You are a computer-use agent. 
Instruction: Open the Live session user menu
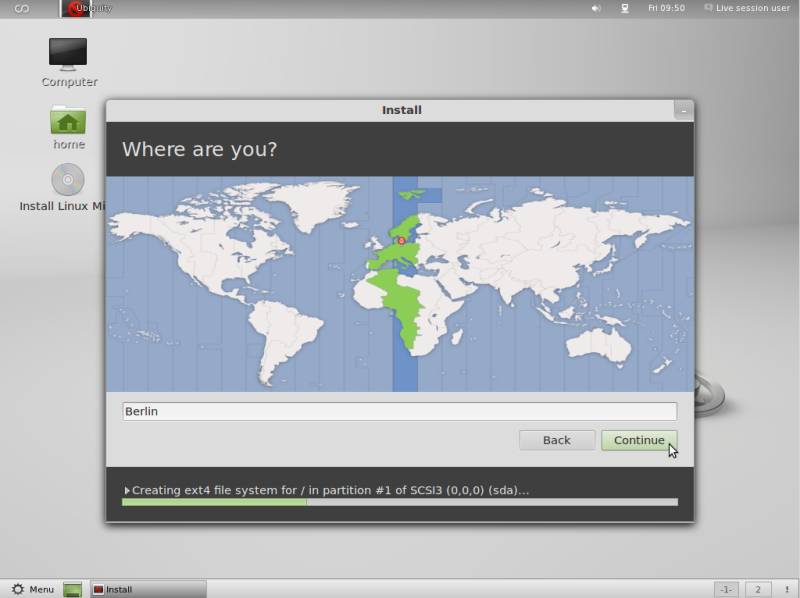[x=746, y=8]
